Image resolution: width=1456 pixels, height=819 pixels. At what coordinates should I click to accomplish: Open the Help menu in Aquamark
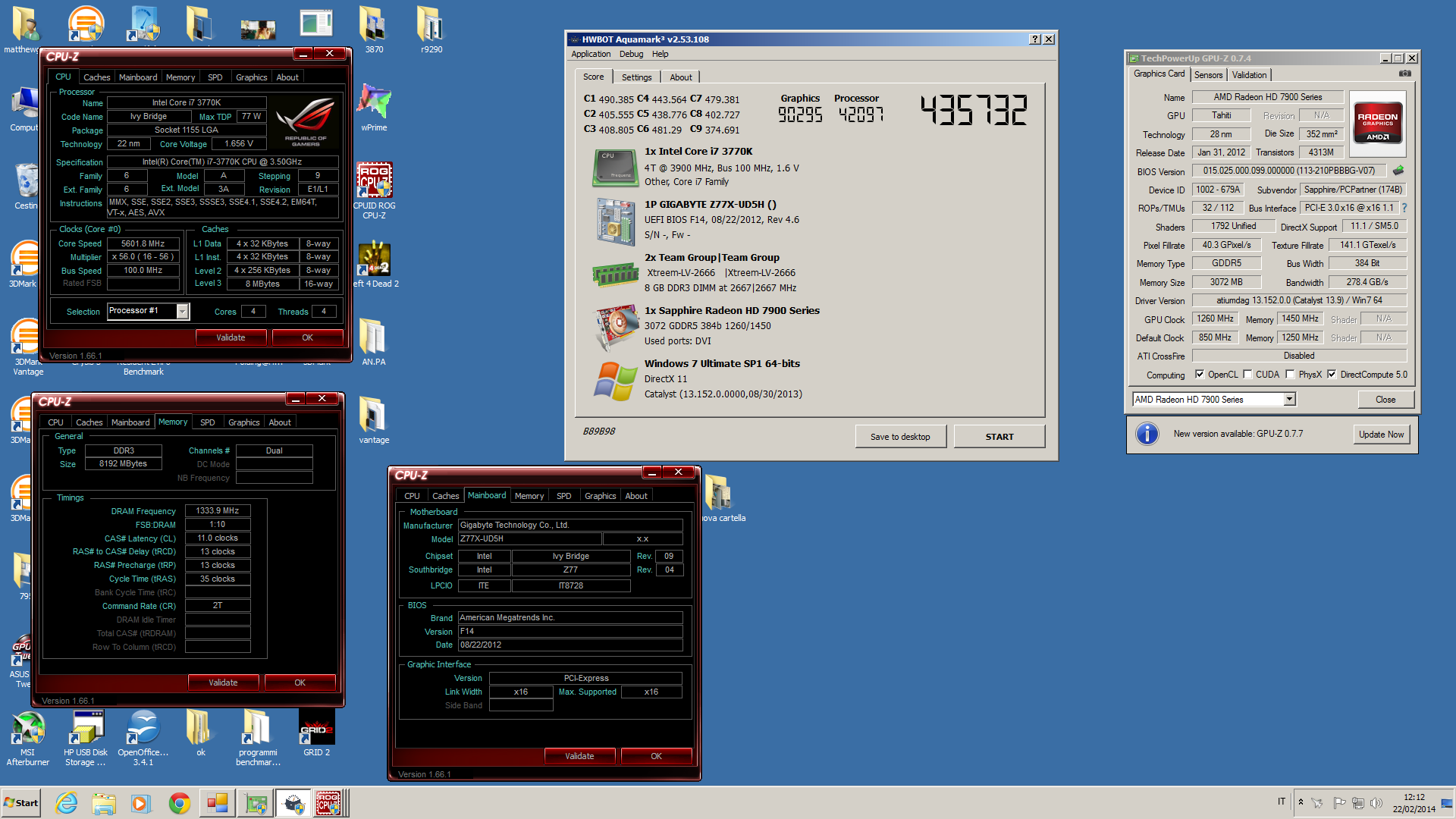pyautogui.click(x=660, y=55)
